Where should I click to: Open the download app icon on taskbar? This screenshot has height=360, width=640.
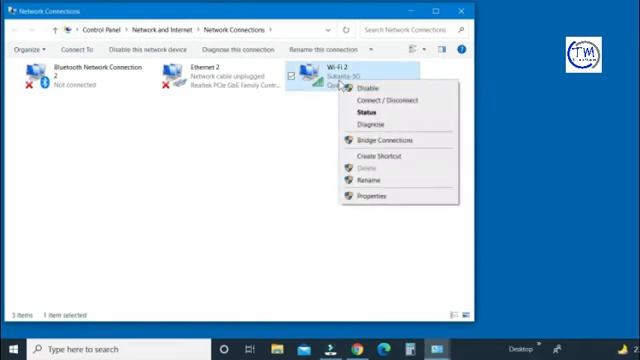331,349
